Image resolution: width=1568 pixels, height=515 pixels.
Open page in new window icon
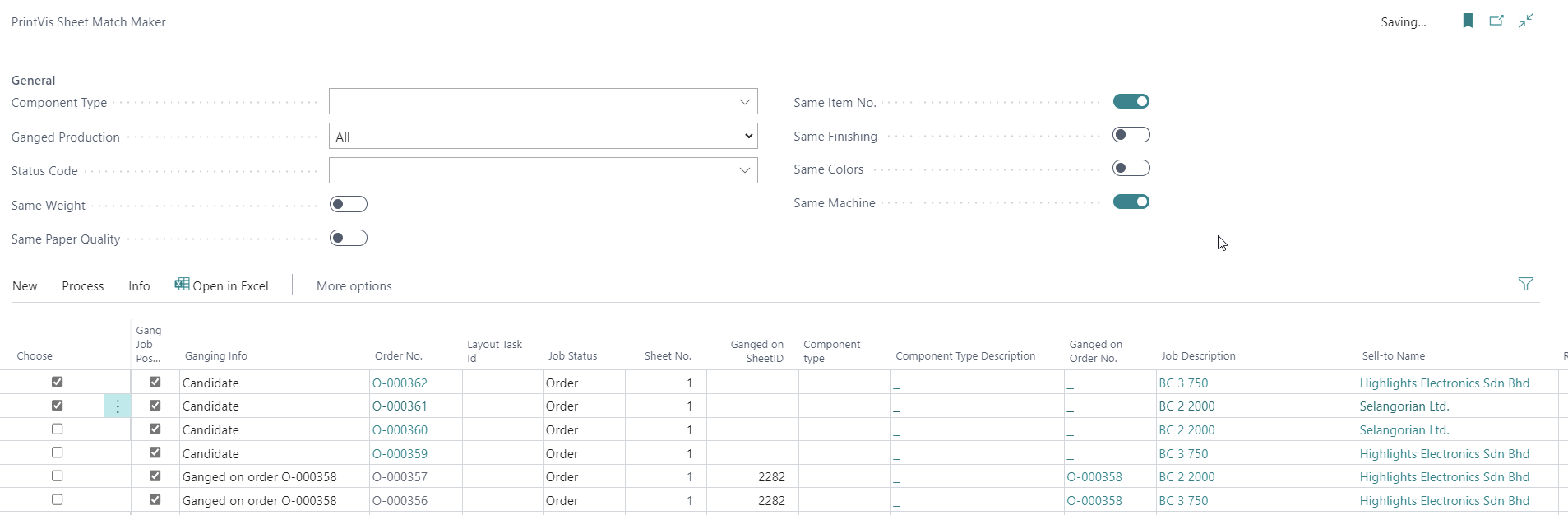click(1496, 21)
